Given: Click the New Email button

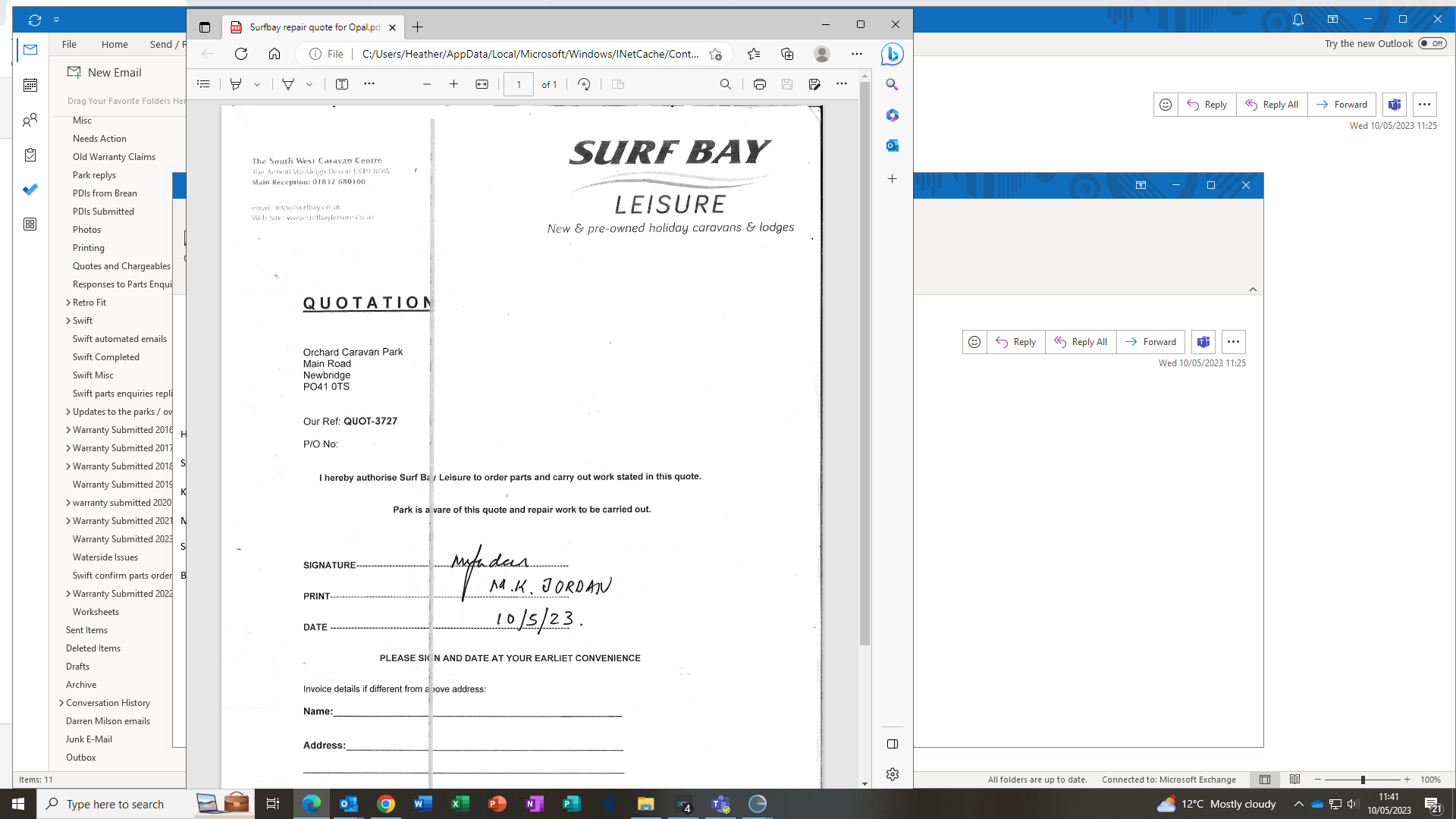Looking at the screenshot, I should (x=105, y=73).
